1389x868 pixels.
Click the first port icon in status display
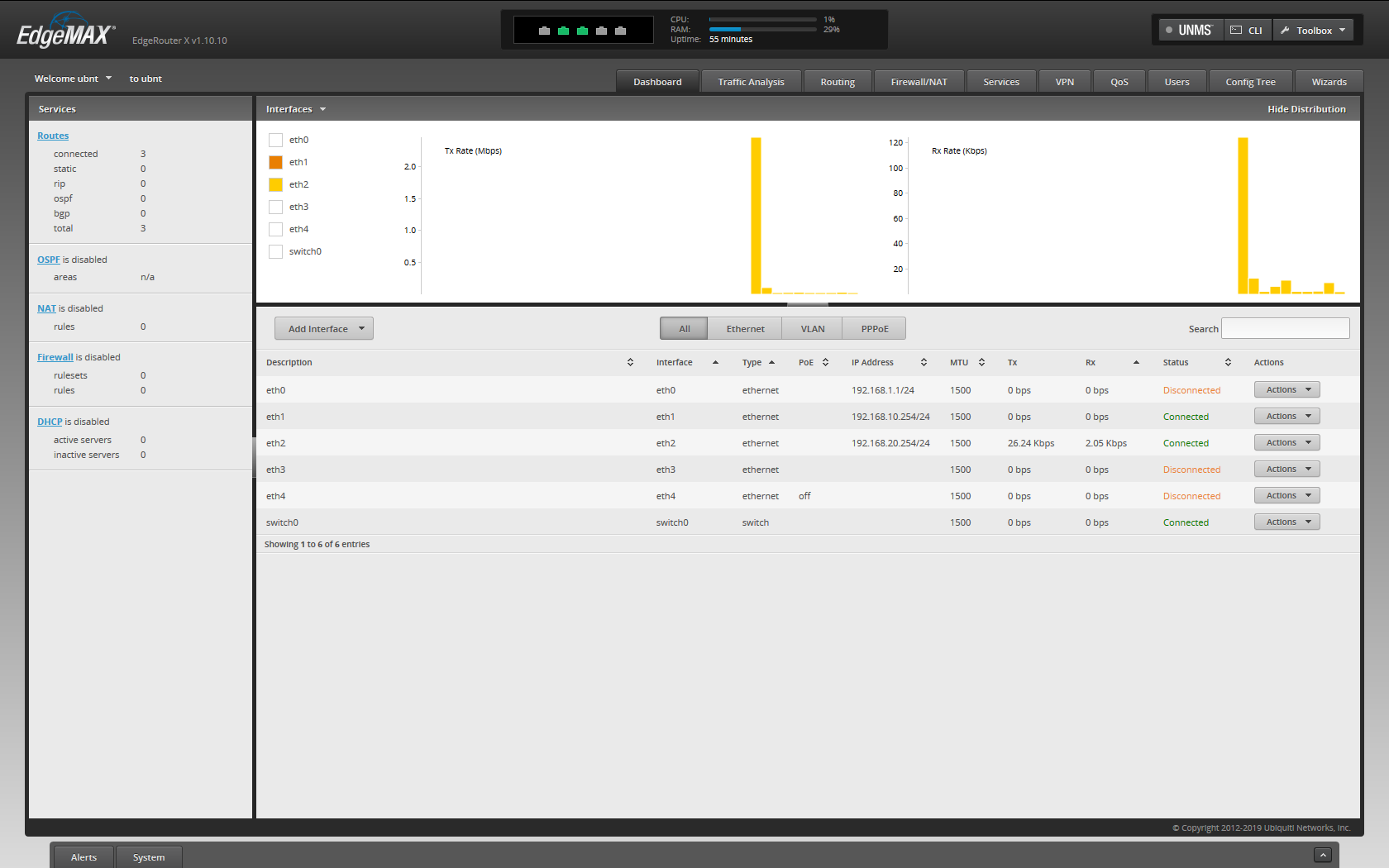click(x=544, y=31)
